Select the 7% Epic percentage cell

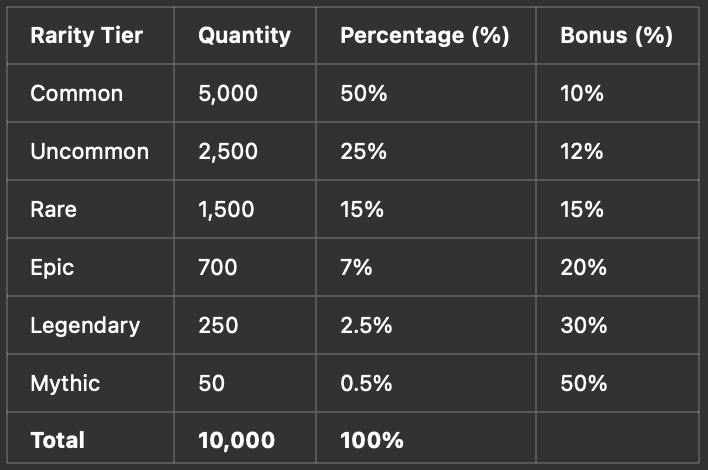[356, 267]
